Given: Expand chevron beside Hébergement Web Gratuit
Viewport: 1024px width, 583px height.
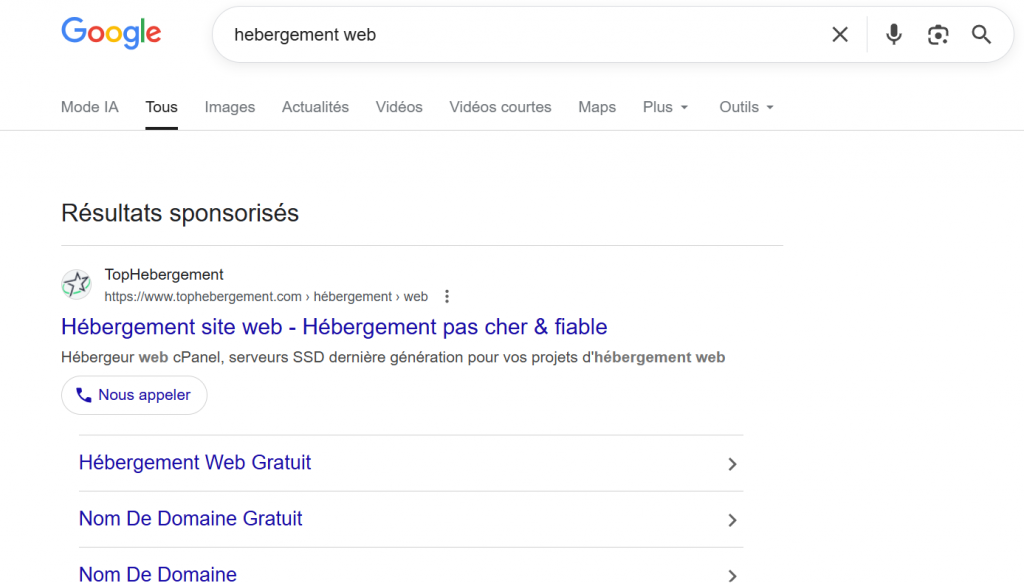Looking at the screenshot, I should [732, 464].
